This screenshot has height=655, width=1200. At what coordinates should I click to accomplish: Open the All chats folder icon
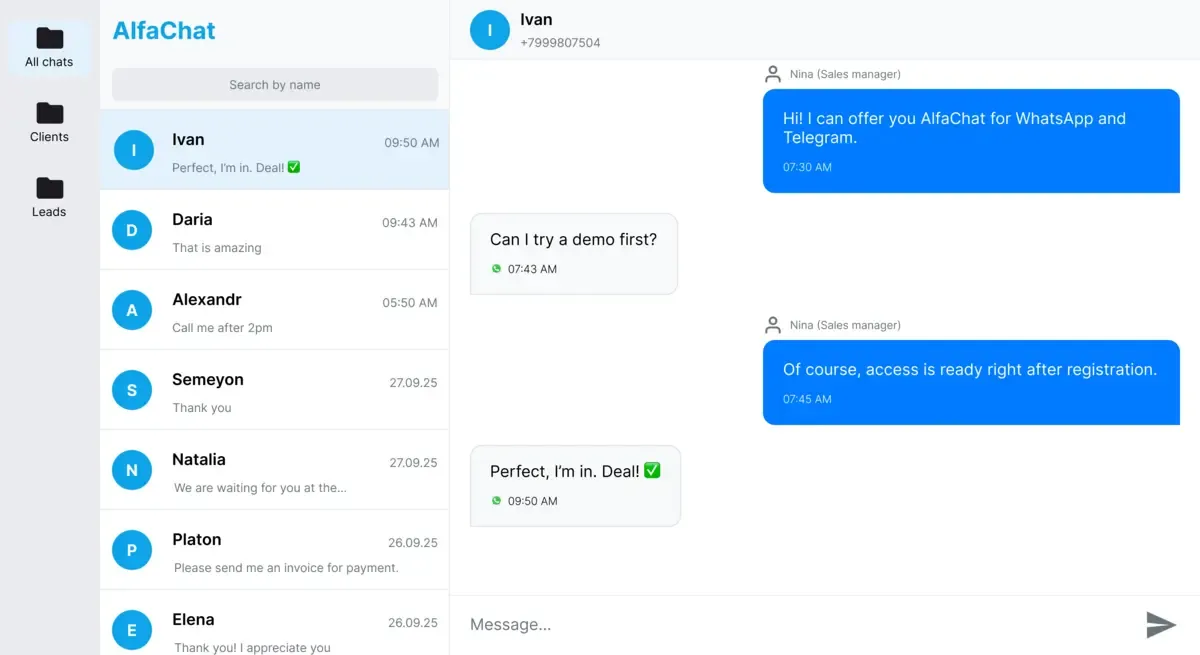point(49,37)
